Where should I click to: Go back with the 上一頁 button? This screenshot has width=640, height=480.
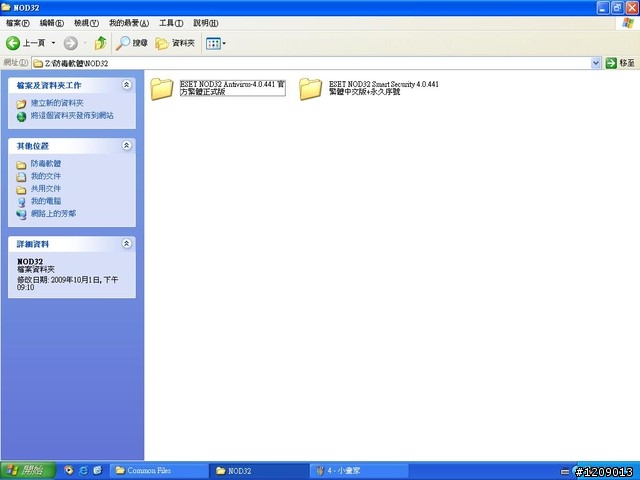coord(25,43)
